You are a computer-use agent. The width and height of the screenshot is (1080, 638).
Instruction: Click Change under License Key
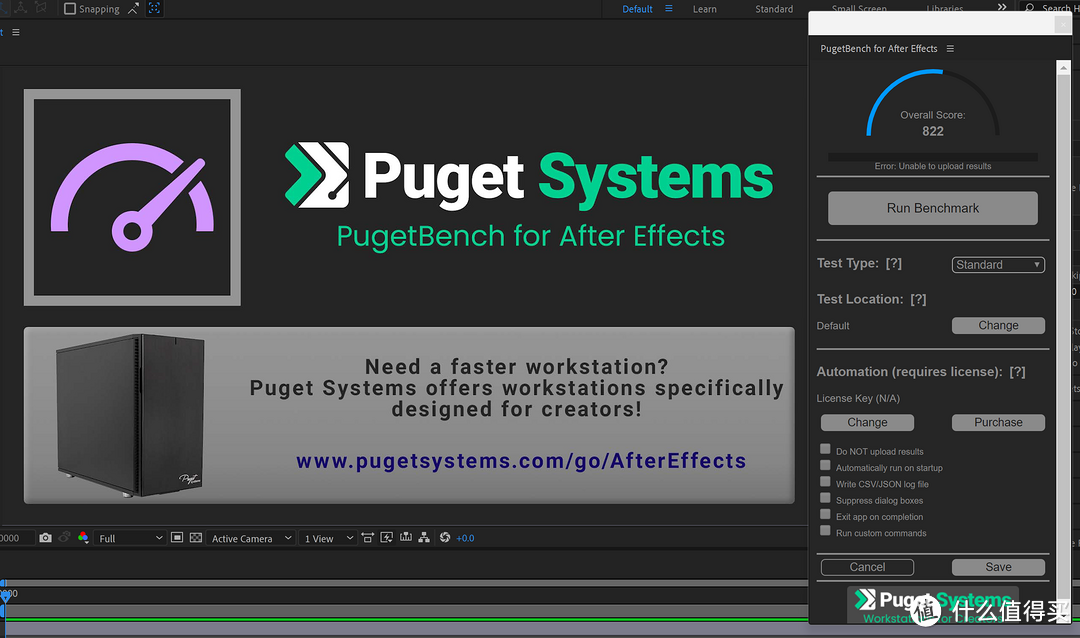867,422
